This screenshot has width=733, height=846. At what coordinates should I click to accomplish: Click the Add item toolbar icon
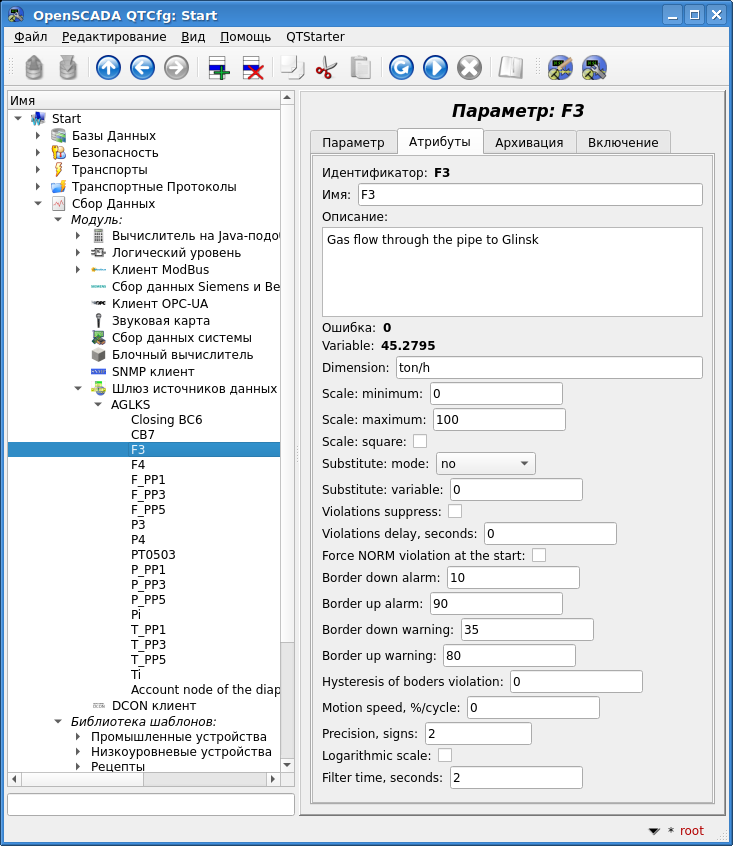point(218,68)
